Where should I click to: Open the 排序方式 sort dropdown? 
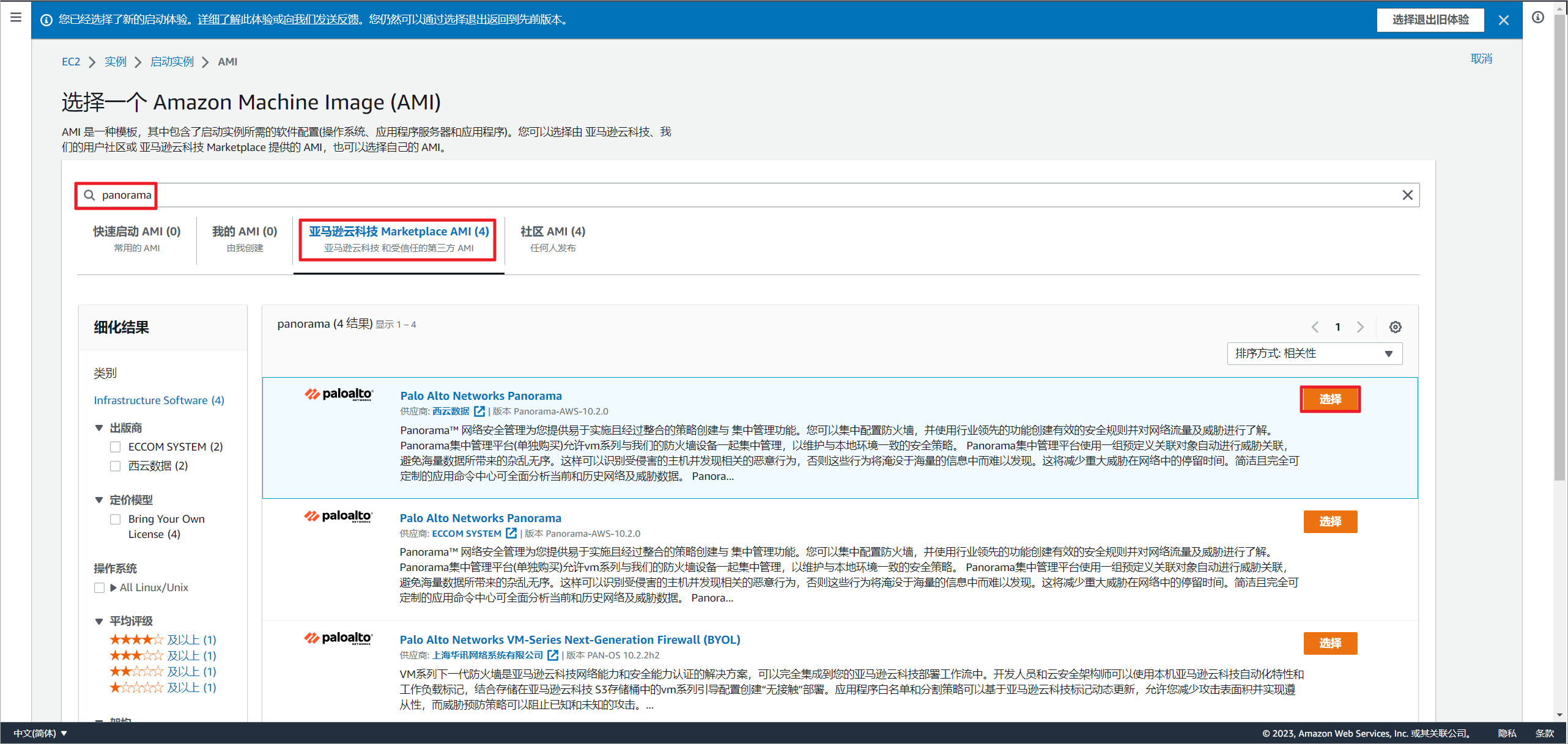tap(1314, 353)
